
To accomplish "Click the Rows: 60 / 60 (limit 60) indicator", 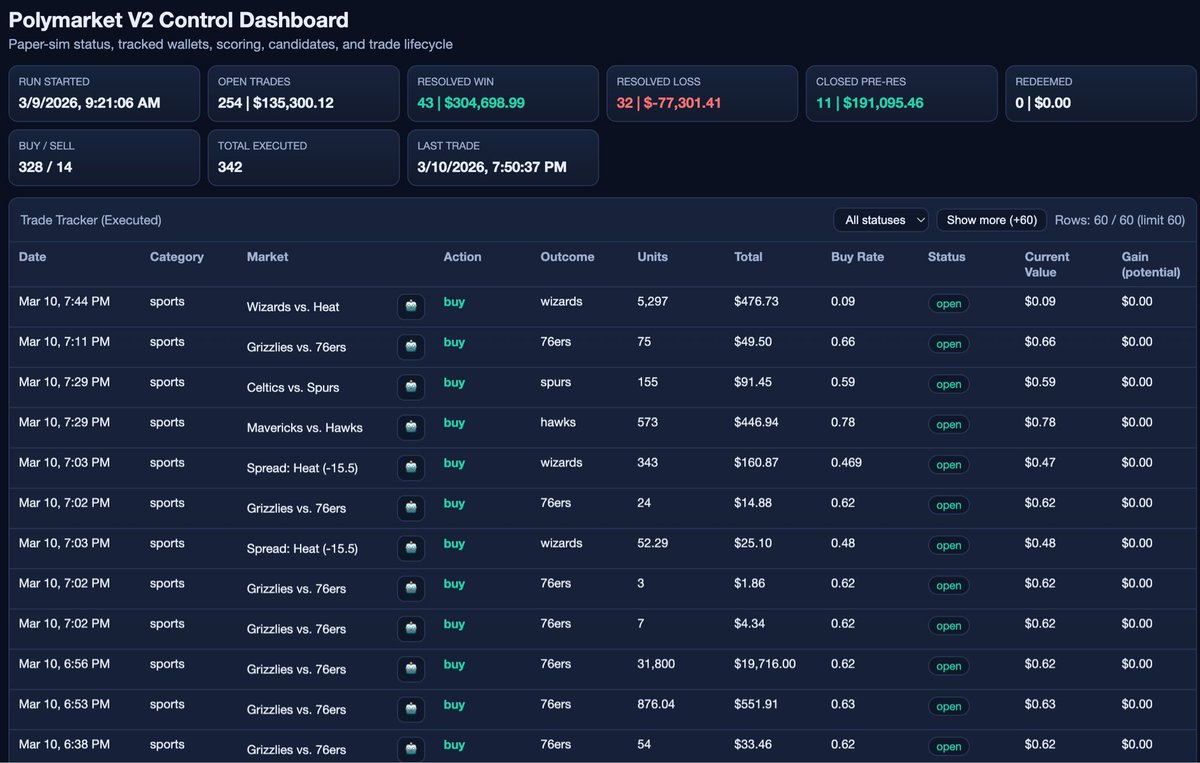I will (x=1120, y=220).
